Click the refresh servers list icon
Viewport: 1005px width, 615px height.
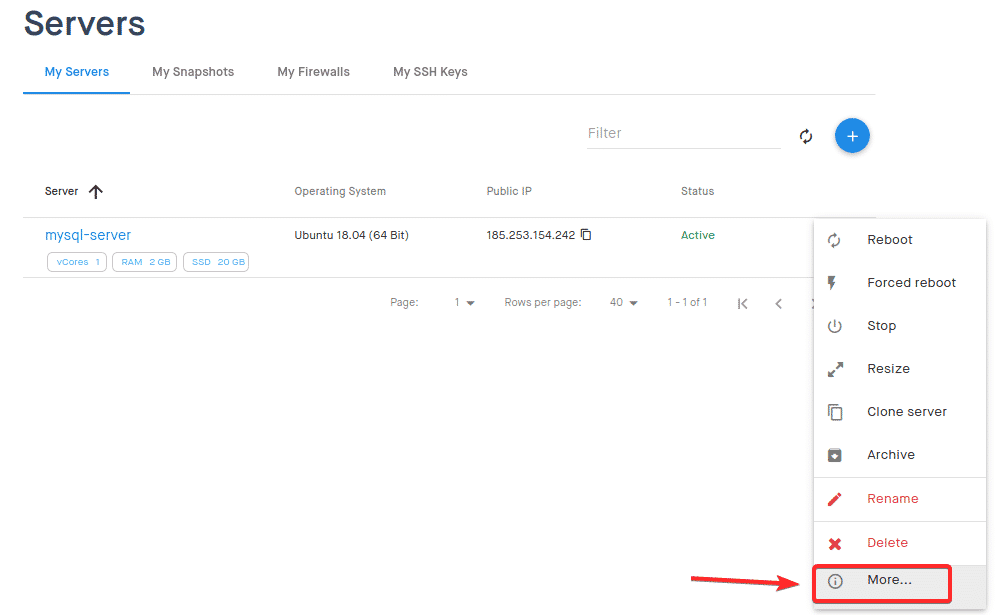(806, 136)
